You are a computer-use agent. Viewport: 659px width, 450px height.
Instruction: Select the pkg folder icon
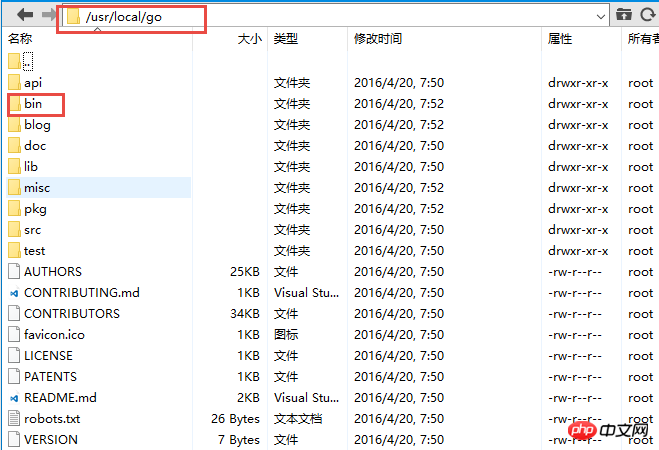click(14, 208)
